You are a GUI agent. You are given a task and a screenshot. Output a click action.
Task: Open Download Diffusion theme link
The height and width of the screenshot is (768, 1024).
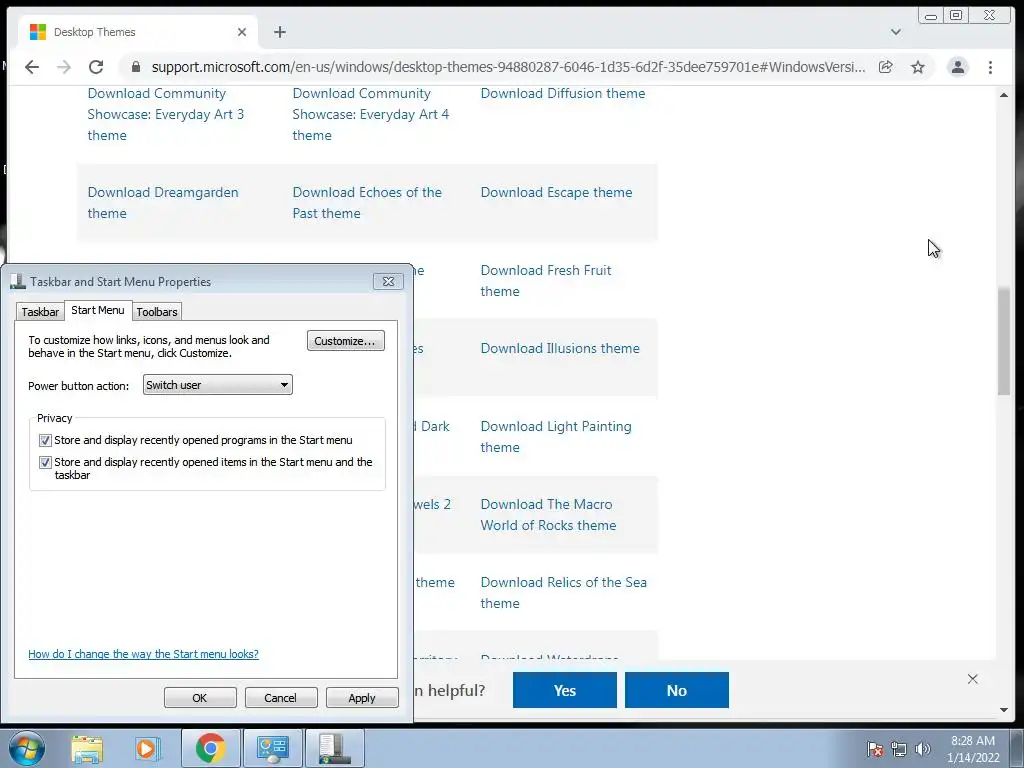pyautogui.click(x=562, y=93)
